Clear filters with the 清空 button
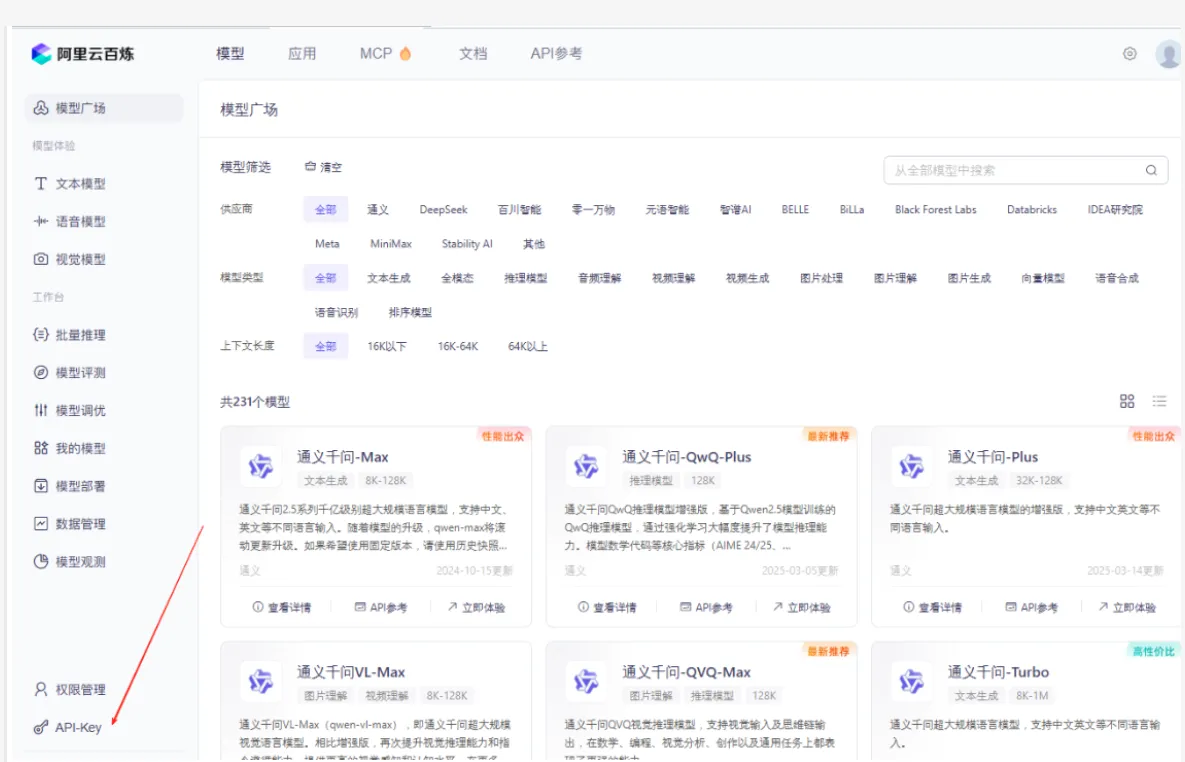 click(323, 167)
